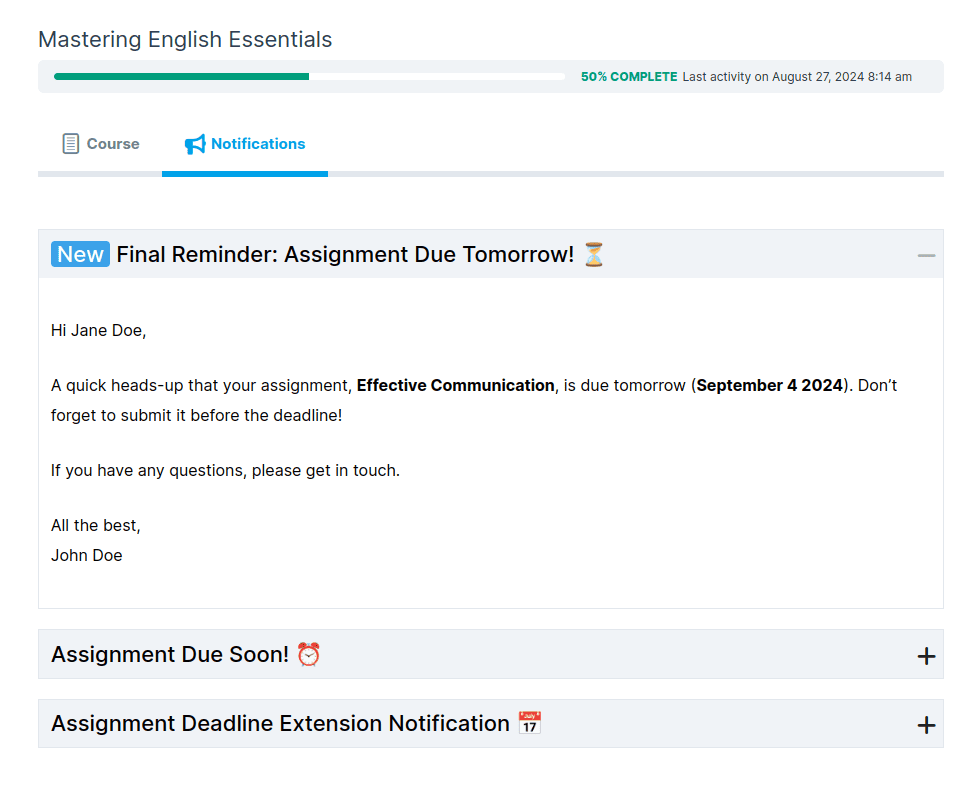The width and height of the screenshot is (978, 785).
Task: Expand Assignment Due Soon with plus icon
Action: coord(926,656)
